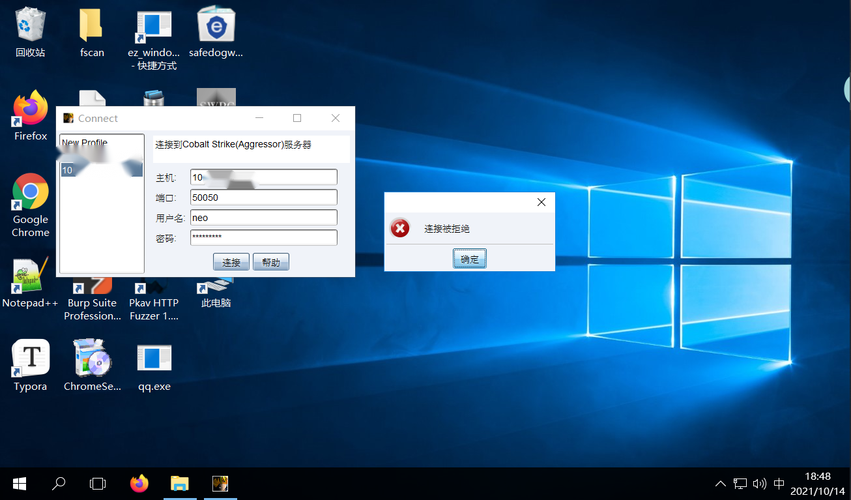Open the volume tray icon

[759, 483]
